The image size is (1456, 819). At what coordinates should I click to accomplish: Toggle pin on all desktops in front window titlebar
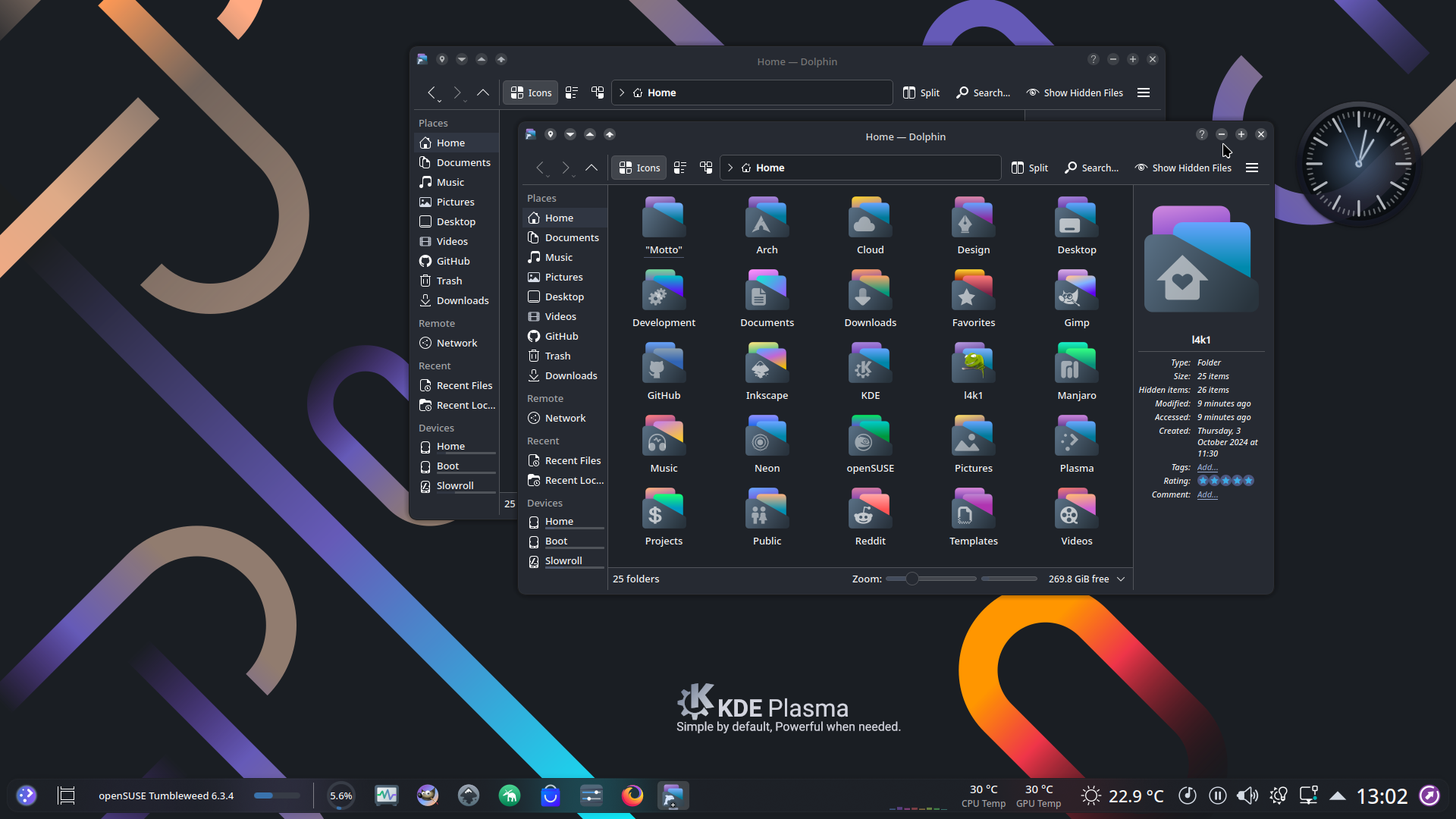[551, 134]
